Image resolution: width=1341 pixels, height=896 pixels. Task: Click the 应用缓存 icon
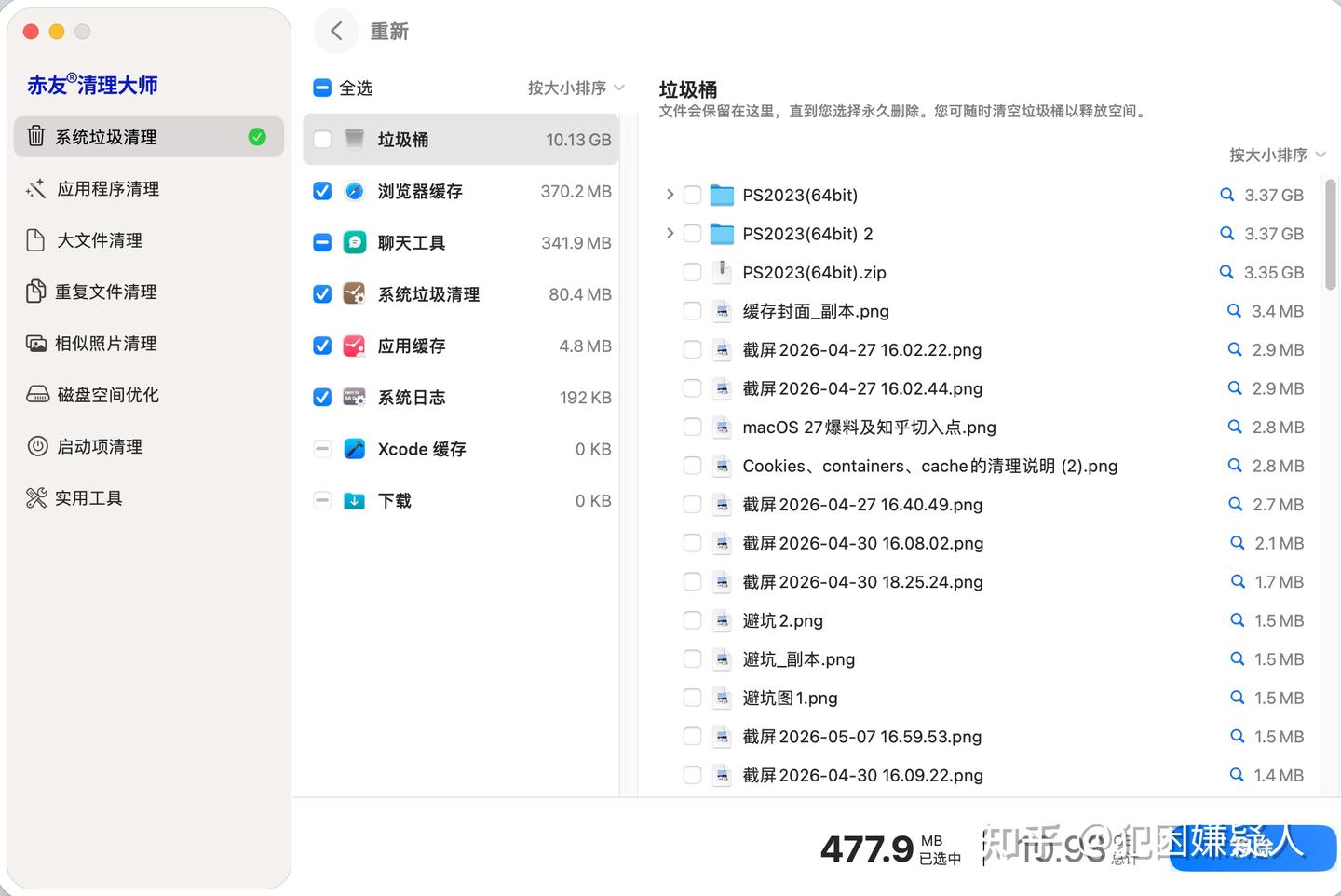pyautogui.click(x=354, y=346)
